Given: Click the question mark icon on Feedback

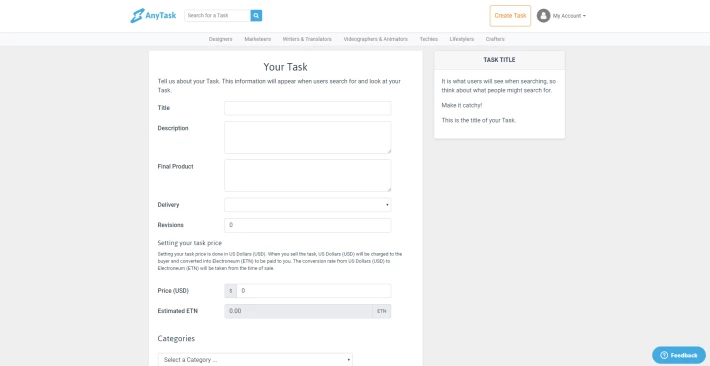Looking at the screenshot, I should click(664, 355).
